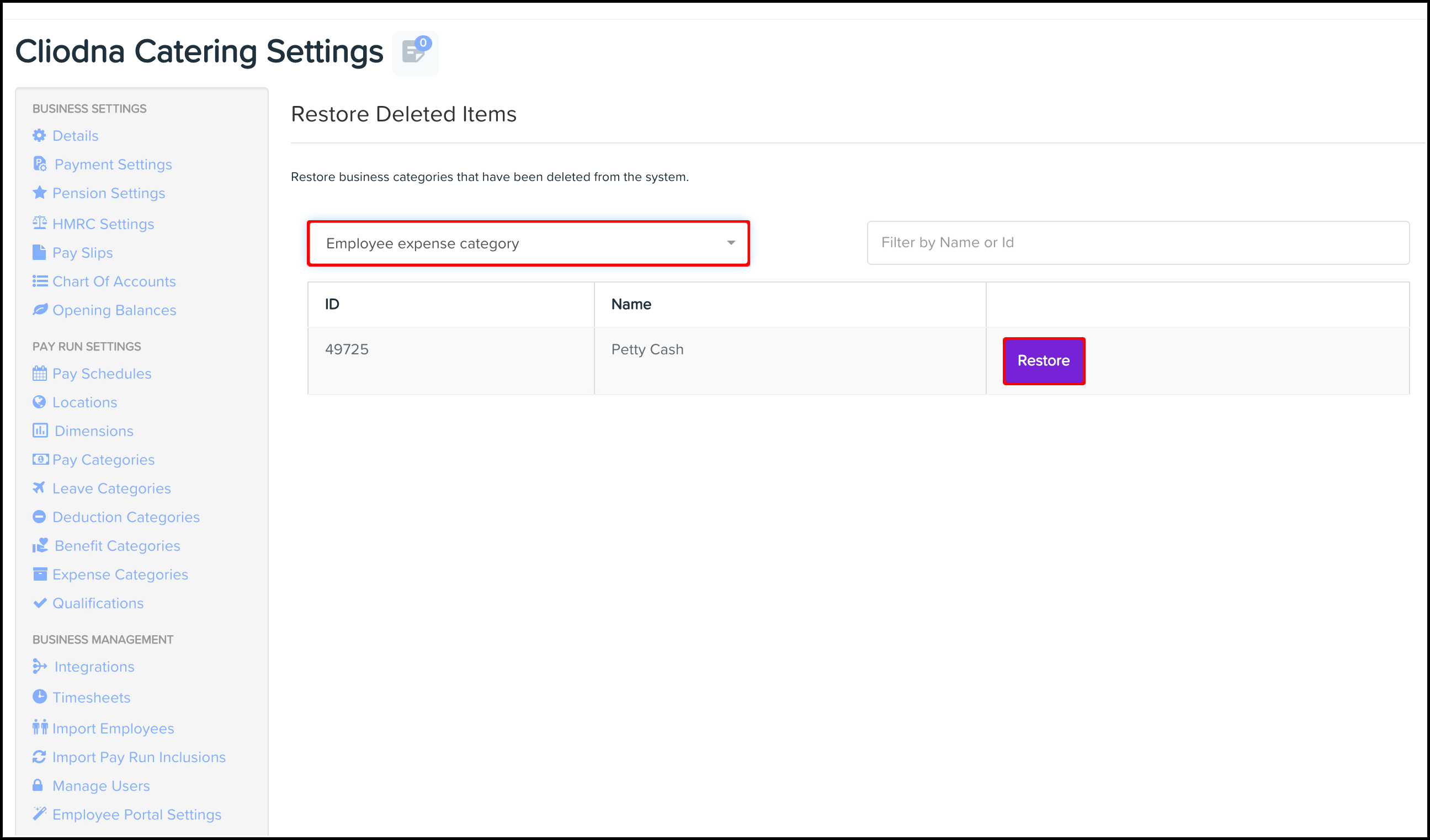The width and height of the screenshot is (1430, 840).
Task: Click the gear icon beside Details
Action: 39,136
